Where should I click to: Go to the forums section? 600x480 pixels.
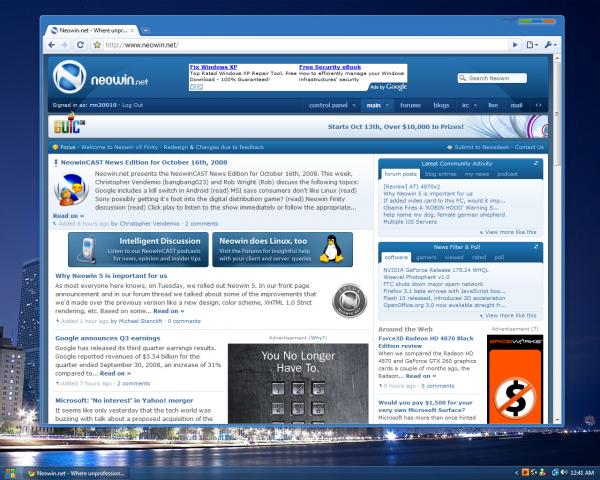coord(410,105)
